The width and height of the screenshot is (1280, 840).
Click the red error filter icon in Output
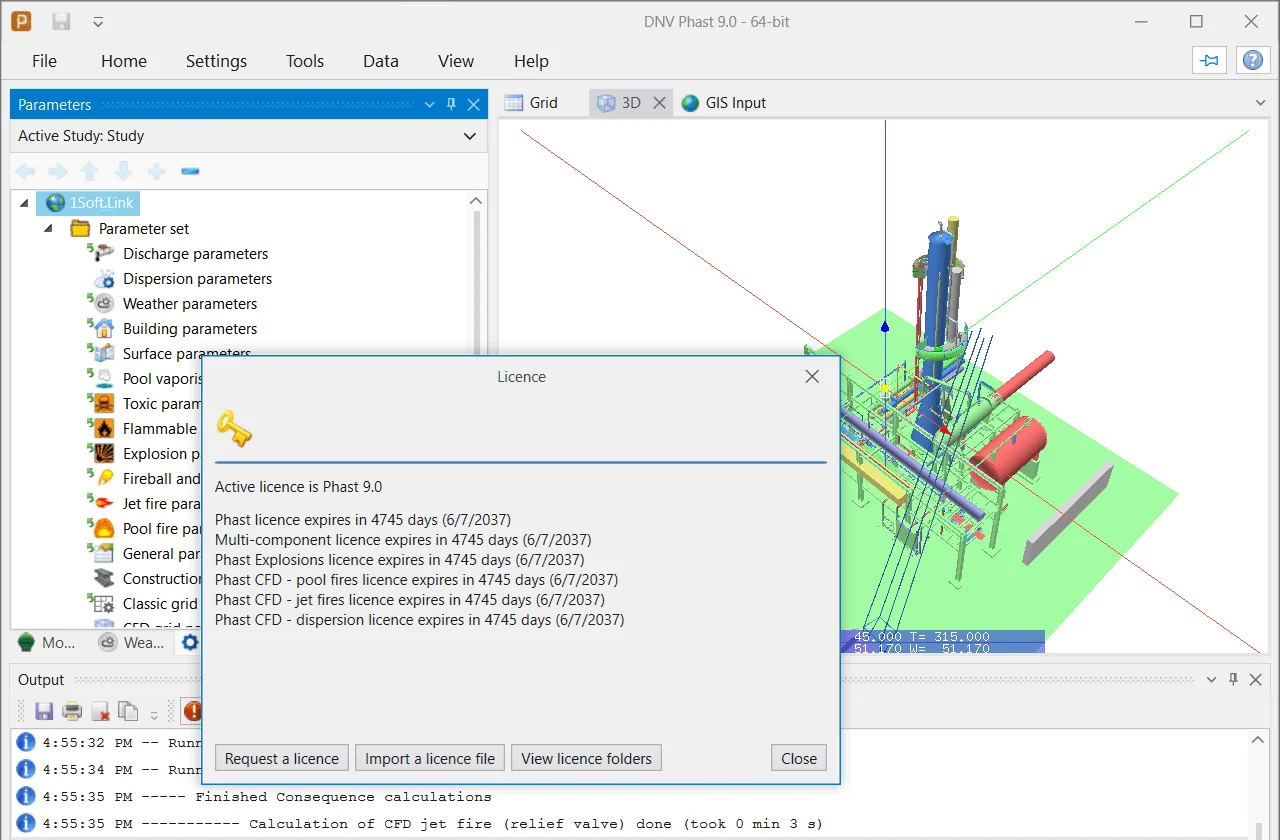[193, 711]
